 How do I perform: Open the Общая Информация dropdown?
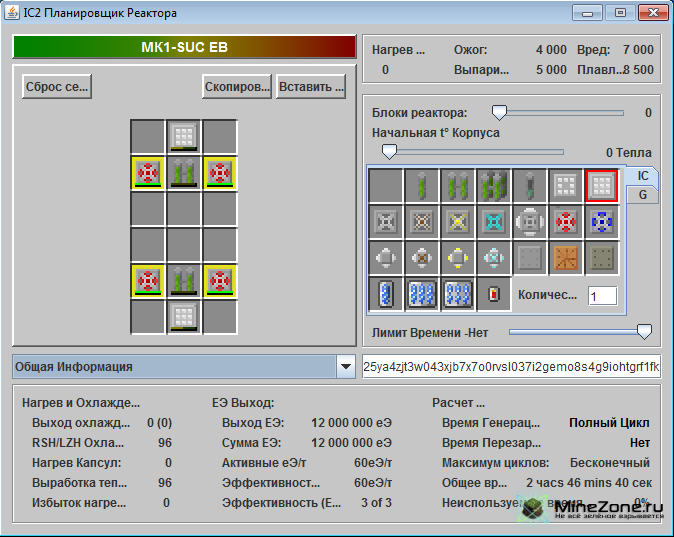click(346, 367)
